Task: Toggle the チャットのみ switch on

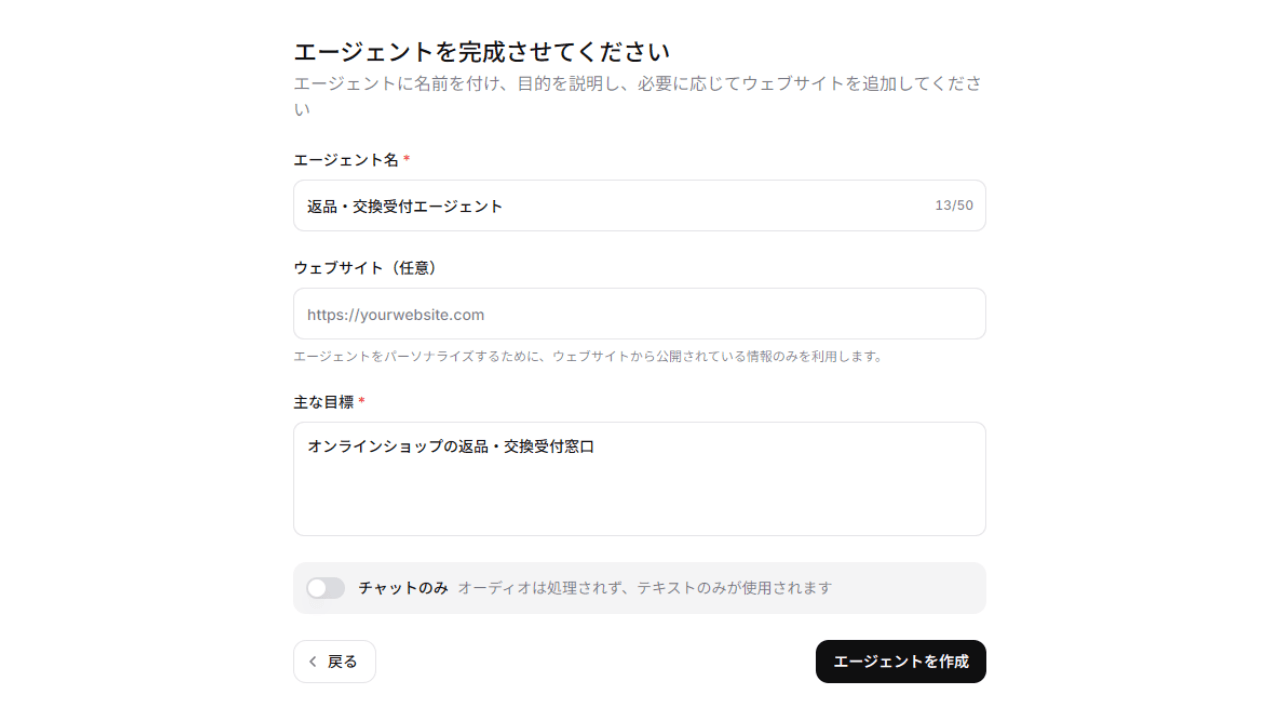Action: coord(326,588)
